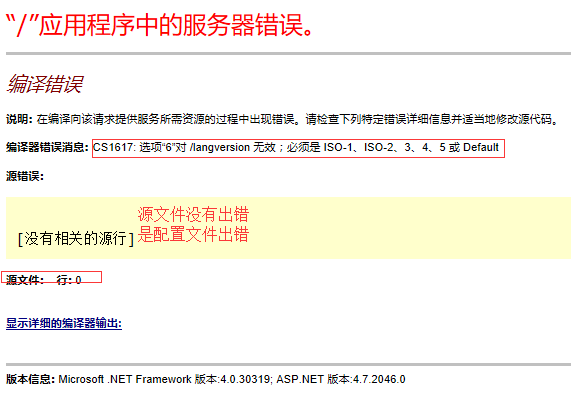Click the [没有相关的源行] text
Screen dimensions: 571x399
[76, 239]
